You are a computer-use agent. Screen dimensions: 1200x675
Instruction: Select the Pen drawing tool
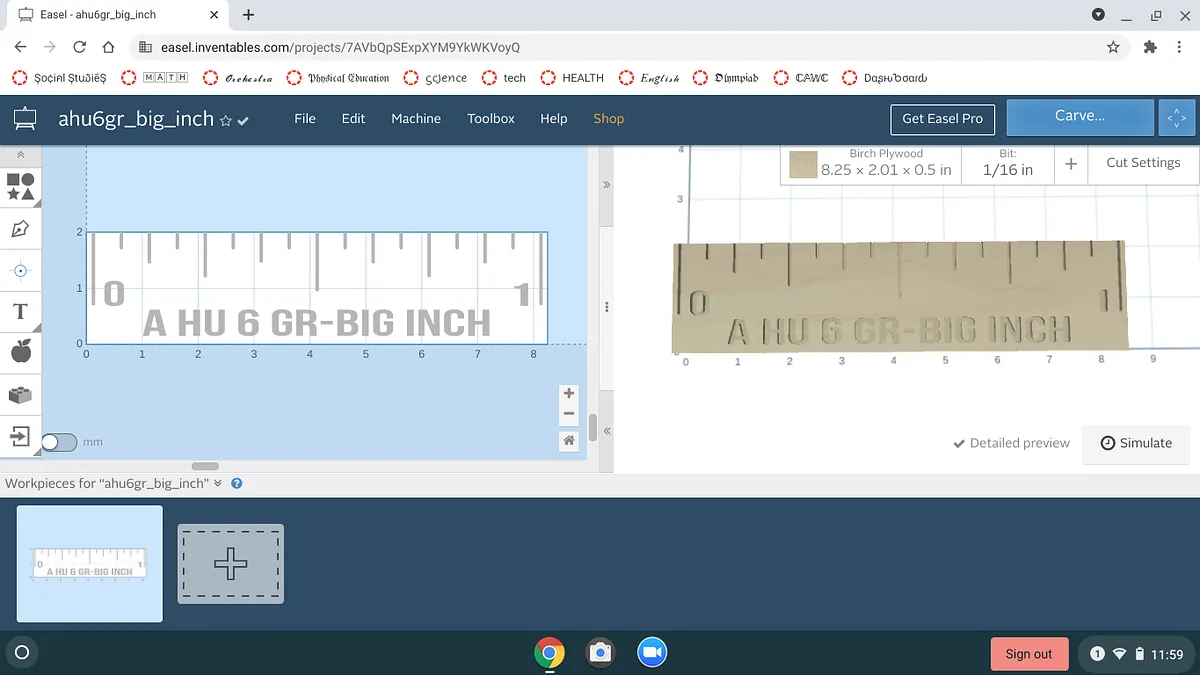tap(20, 229)
